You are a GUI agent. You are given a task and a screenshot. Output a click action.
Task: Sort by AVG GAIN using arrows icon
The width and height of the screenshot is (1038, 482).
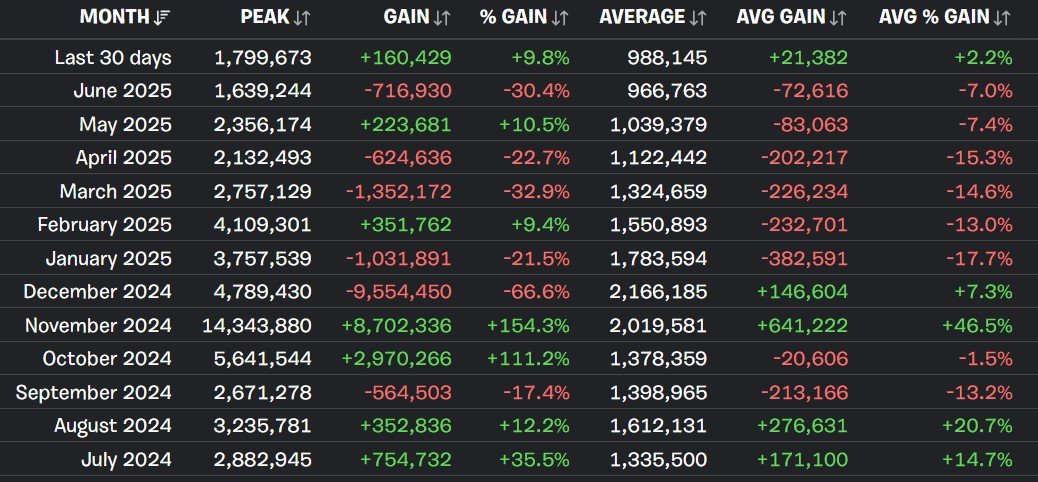point(838,17)
